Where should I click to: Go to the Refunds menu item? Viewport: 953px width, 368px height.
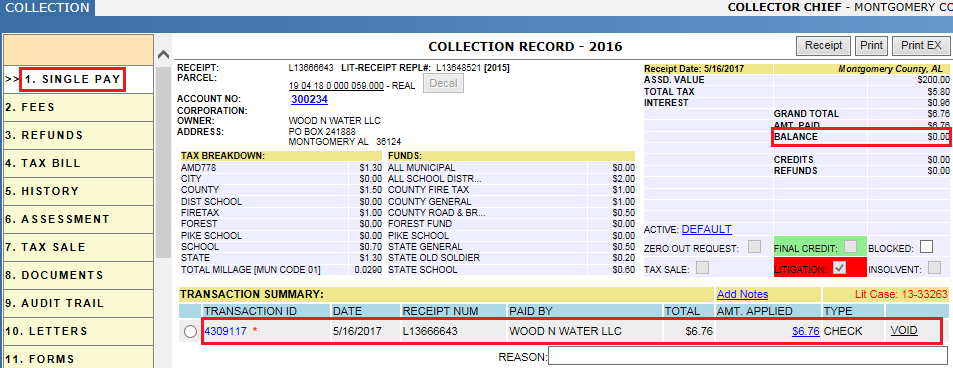[x=77, y=136]
